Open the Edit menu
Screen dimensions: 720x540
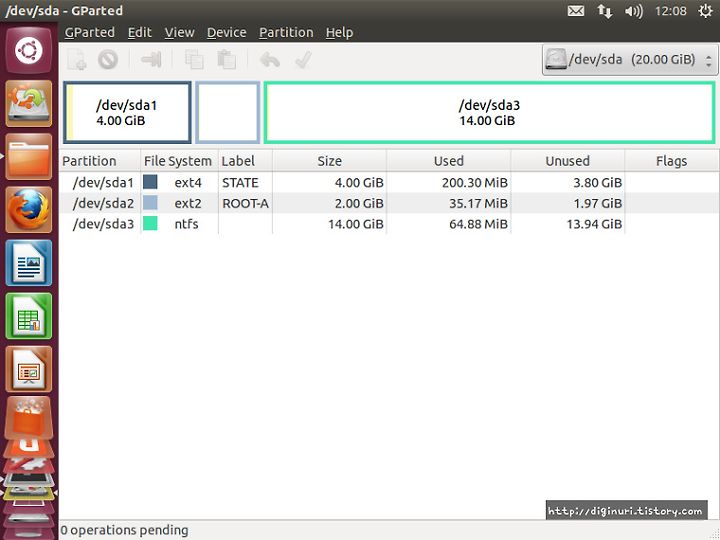click(x=140, y=33)
